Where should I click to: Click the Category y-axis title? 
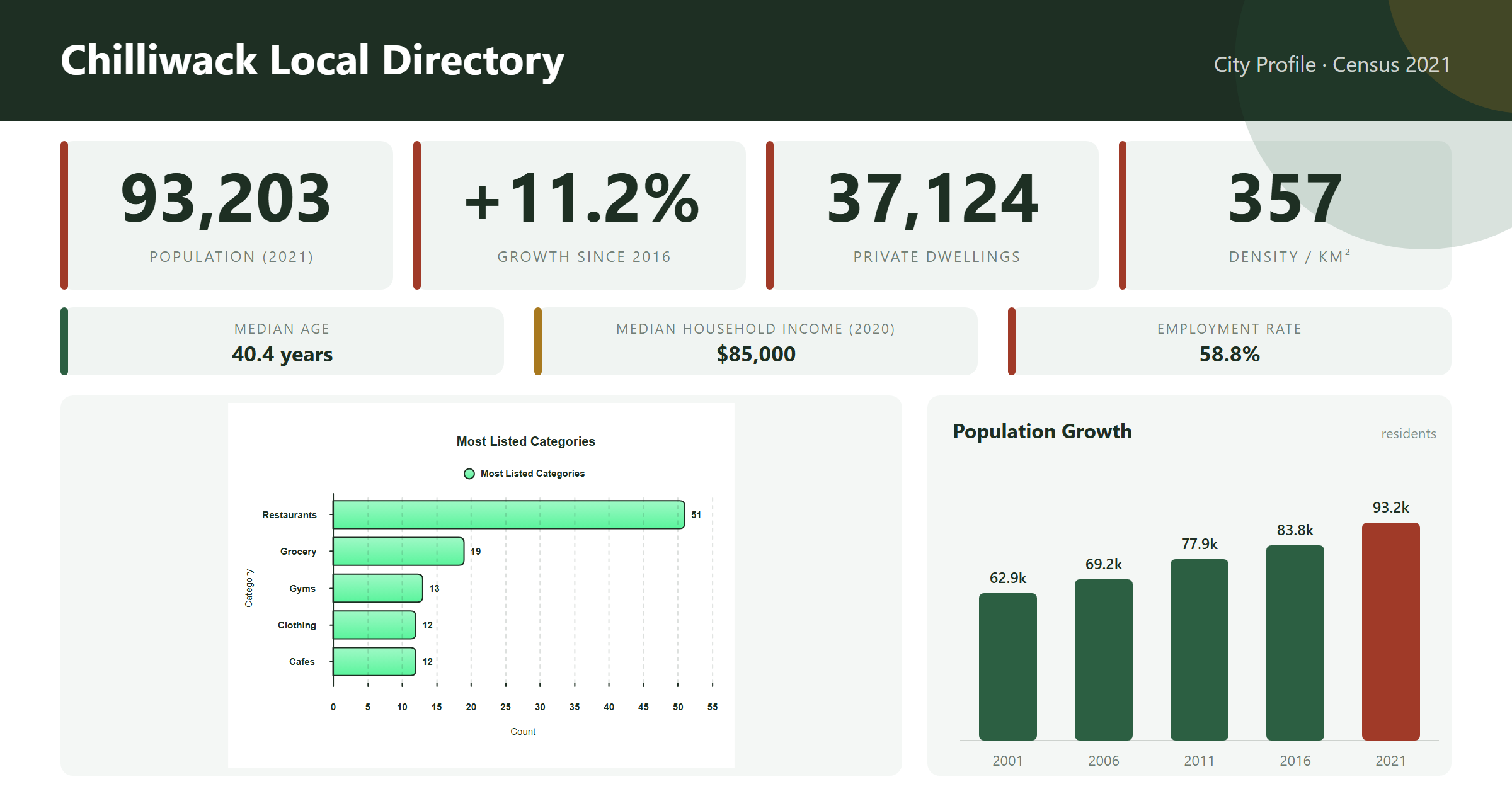(249, 588)
